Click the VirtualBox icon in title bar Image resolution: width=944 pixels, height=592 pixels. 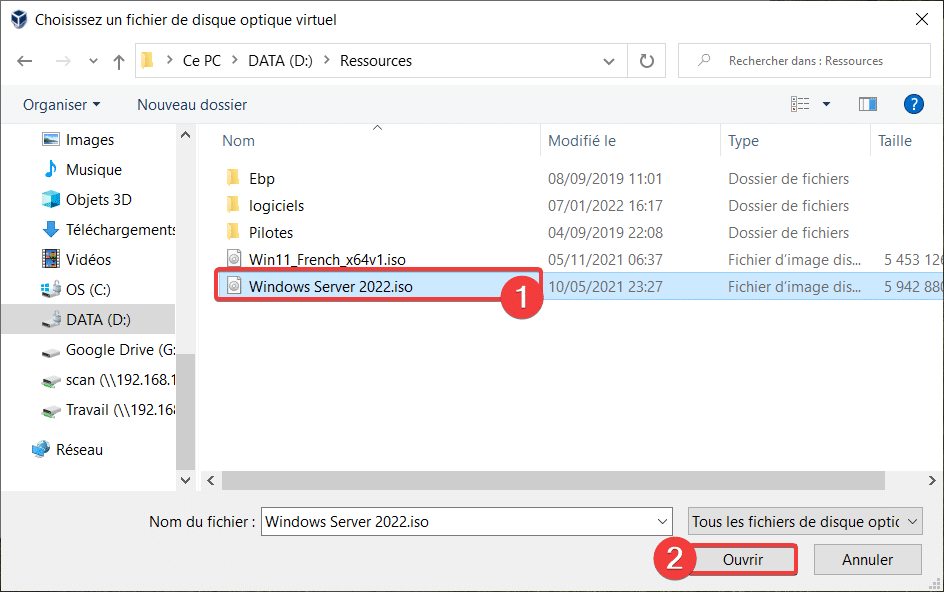(x=19, y=19)
